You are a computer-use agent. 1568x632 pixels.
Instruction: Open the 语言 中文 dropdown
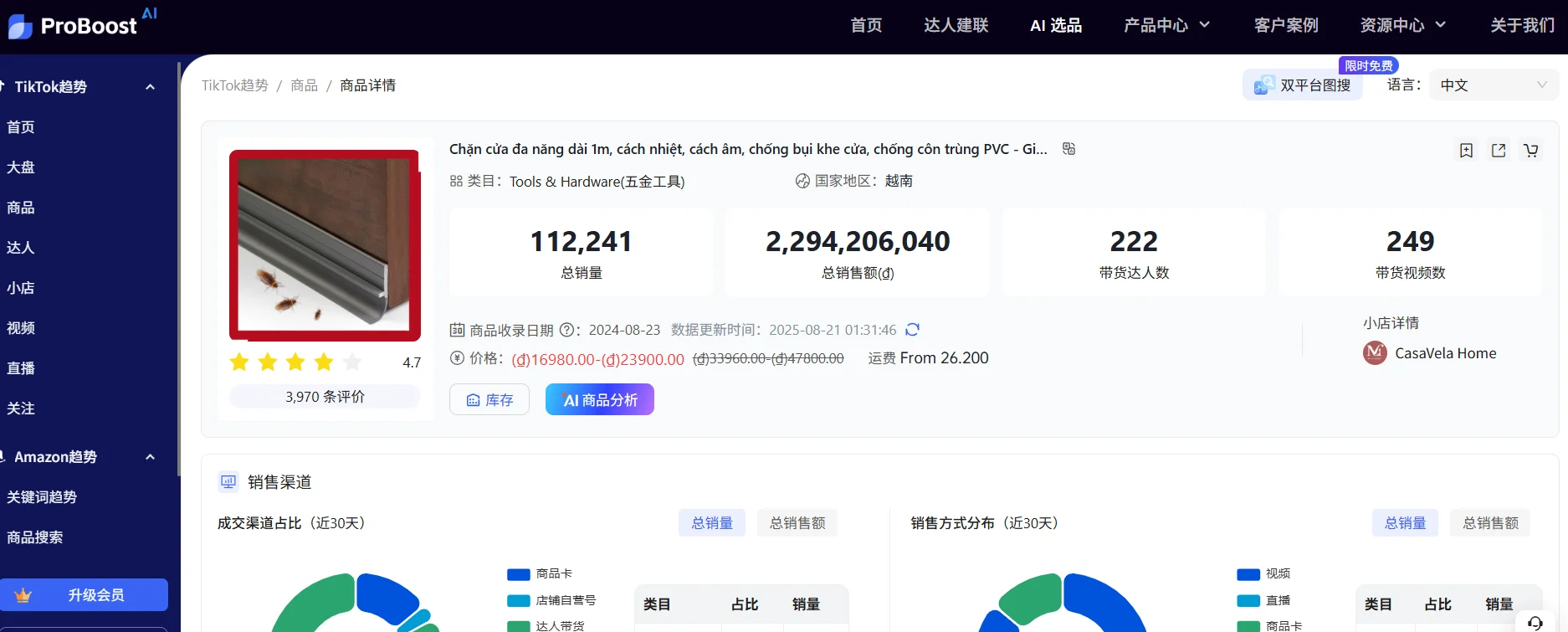click(x=1494, y=85)
